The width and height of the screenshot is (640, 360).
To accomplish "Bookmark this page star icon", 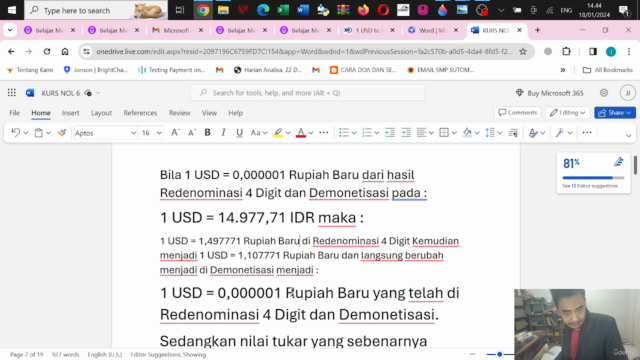I will click(x=523, y=51).
